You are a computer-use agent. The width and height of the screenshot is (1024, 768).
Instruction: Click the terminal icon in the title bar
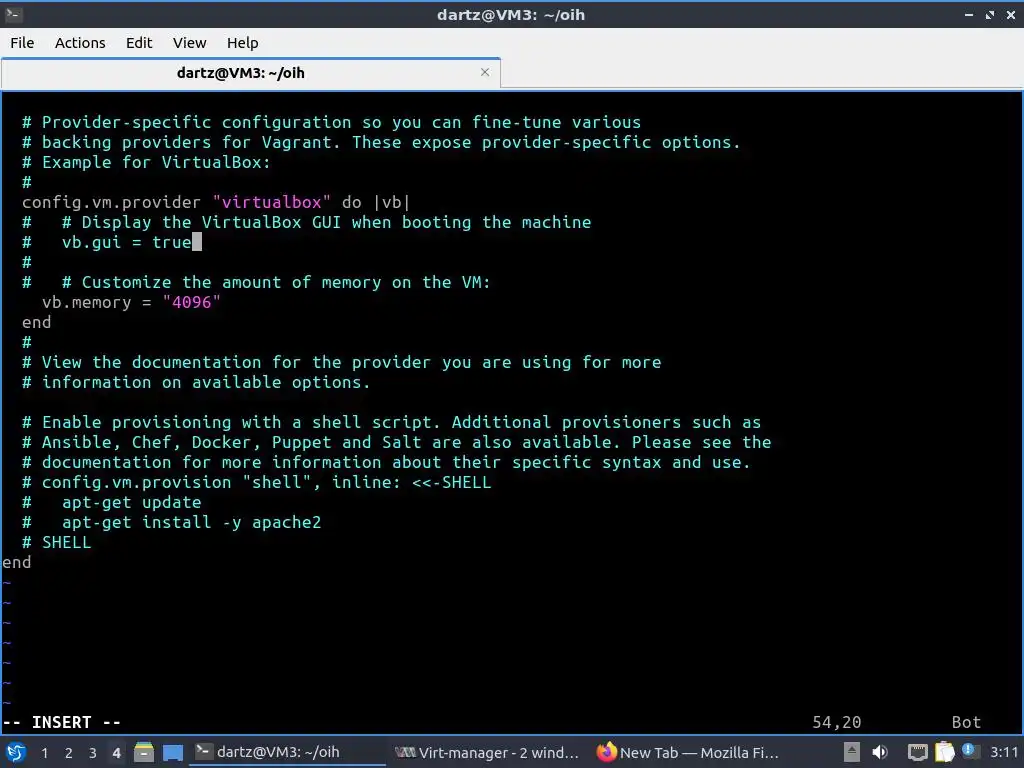click(x=12, y=14)
